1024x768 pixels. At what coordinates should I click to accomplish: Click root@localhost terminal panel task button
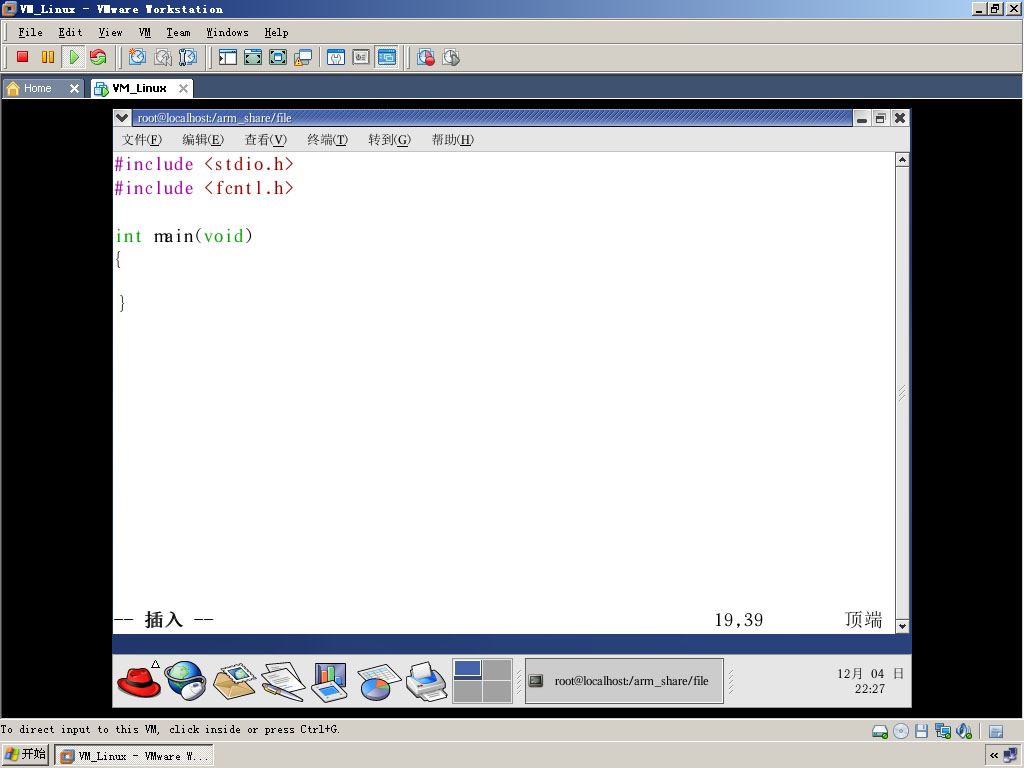pos(624,681)
